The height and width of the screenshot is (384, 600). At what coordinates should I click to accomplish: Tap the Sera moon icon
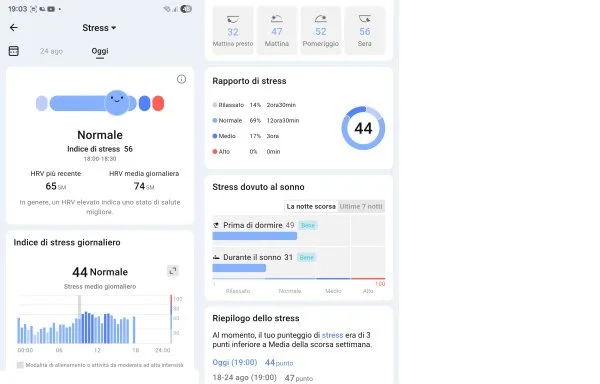365,18
